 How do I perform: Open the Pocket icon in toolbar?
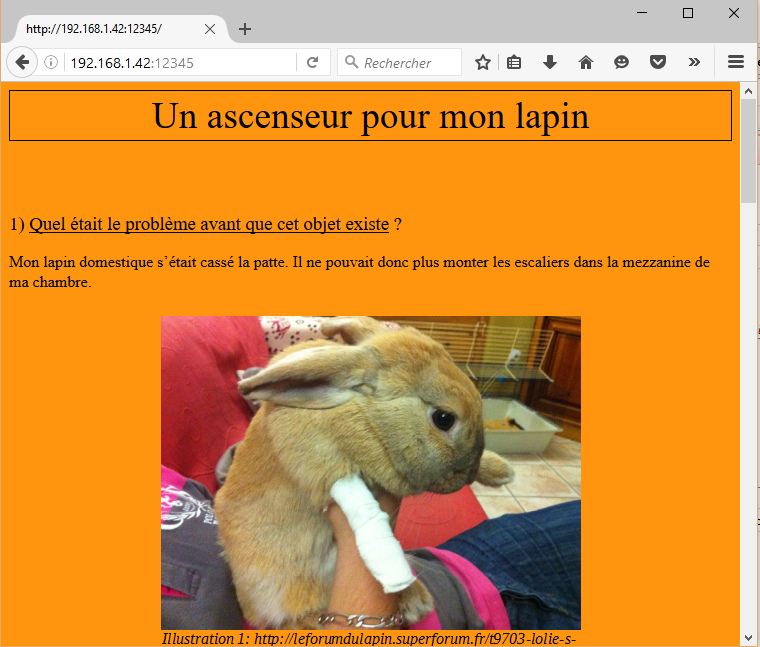coord(657,62)
